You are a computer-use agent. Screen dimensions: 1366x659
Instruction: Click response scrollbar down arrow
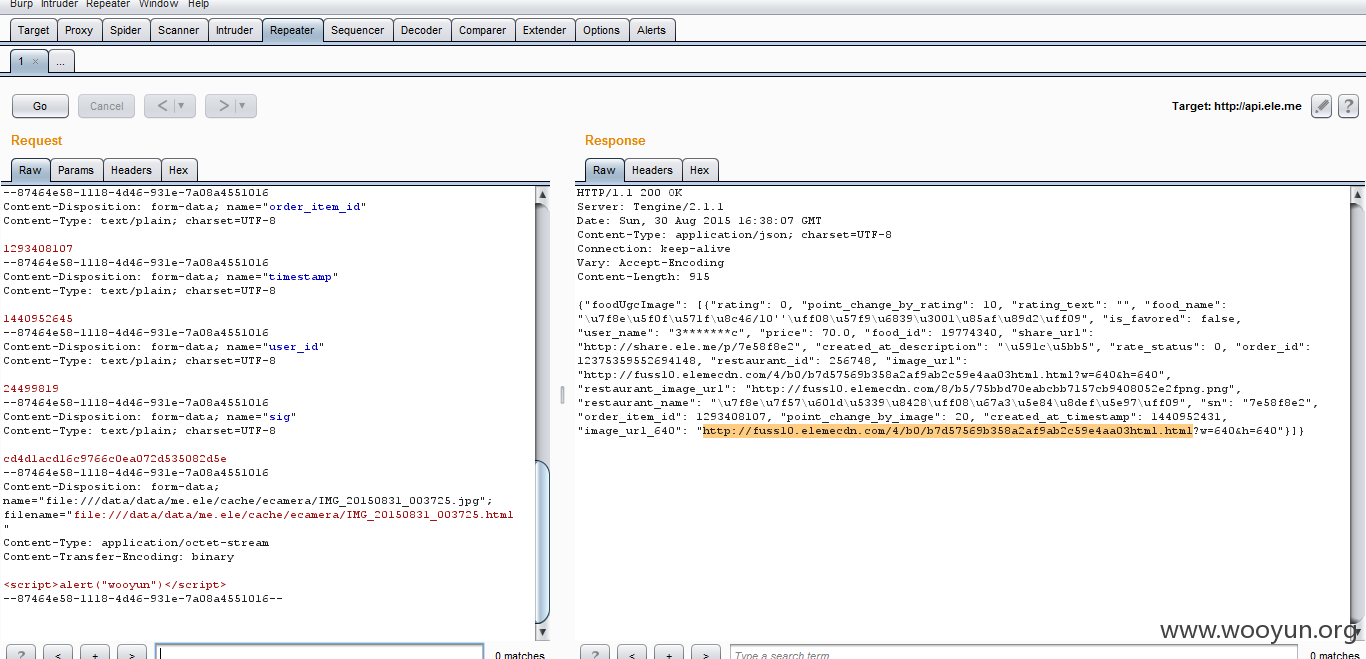pos(1358,632)
